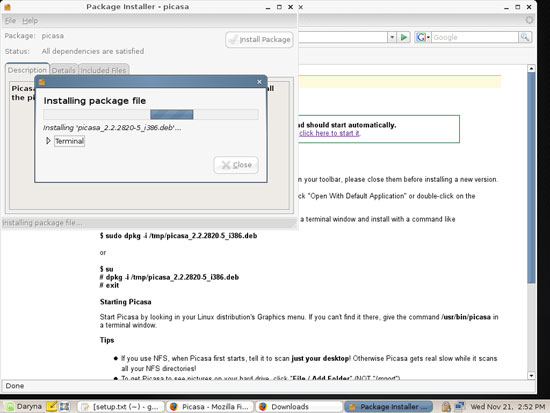This screenshot has height=413, width=550.
Task: Switch to the Included Files tab
Action: coord(103,70)
